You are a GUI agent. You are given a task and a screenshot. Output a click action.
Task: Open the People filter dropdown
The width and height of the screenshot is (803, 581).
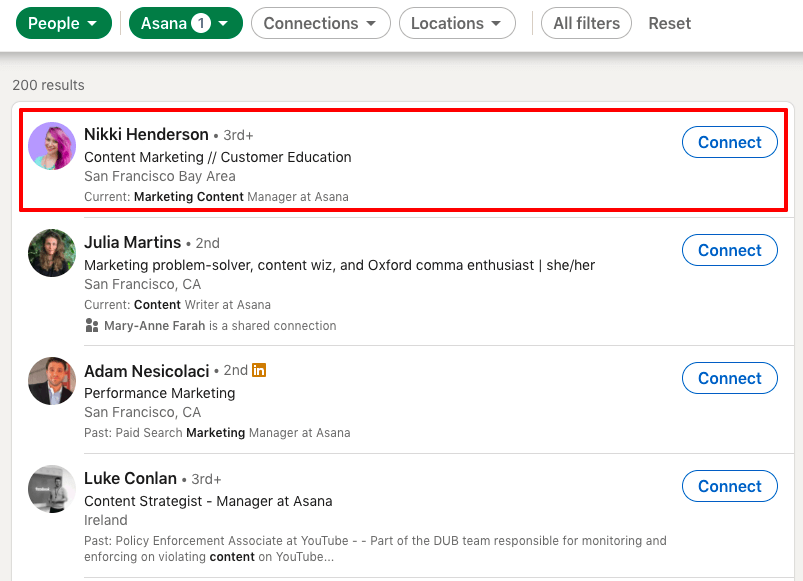coord(63,22)
